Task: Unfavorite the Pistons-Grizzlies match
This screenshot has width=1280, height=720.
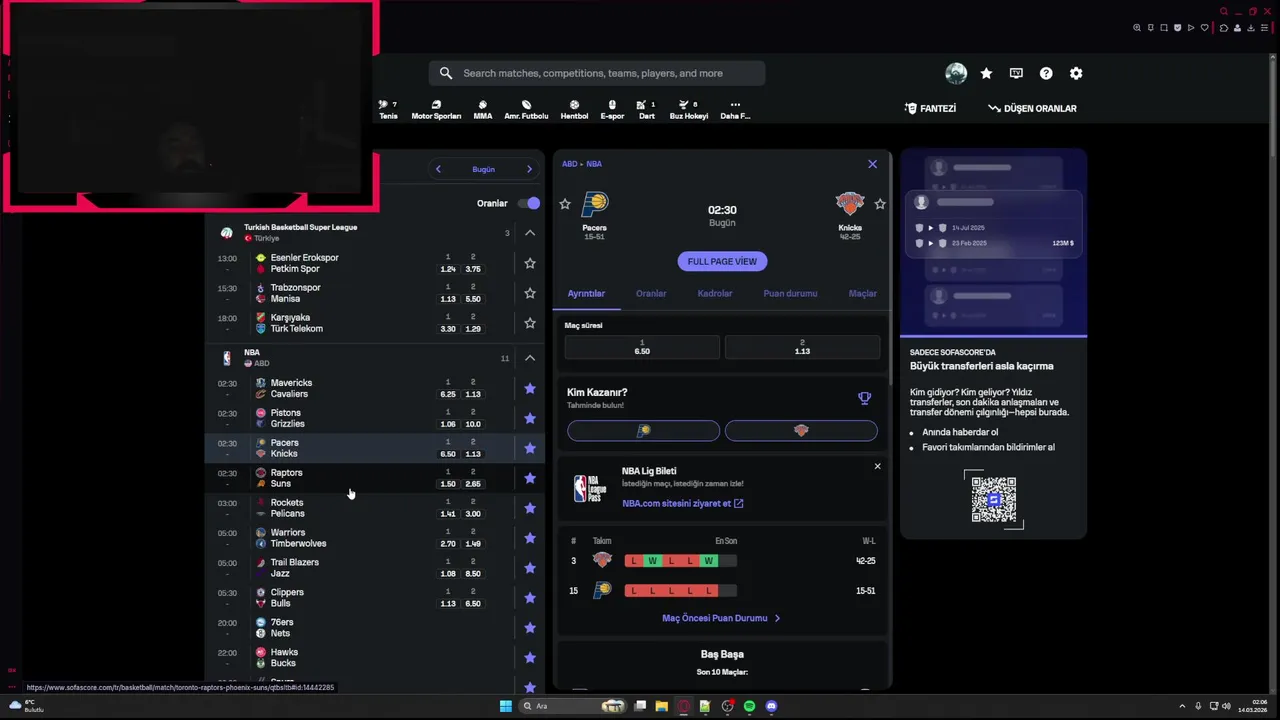Action: click(530, 418)
